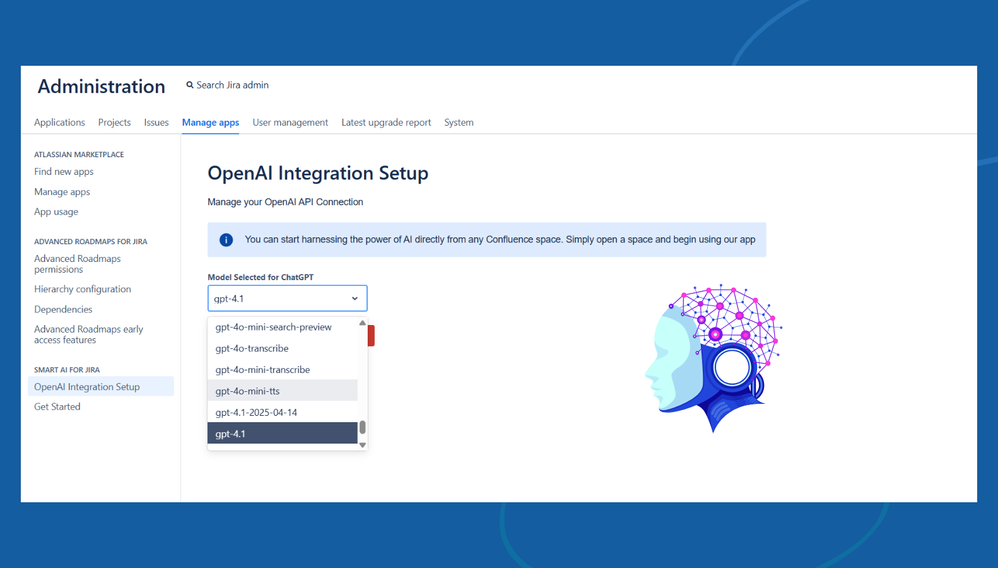The image size is (998, 568).
Task: Click the search magnifier icon
Action: (x=190, y=85)
